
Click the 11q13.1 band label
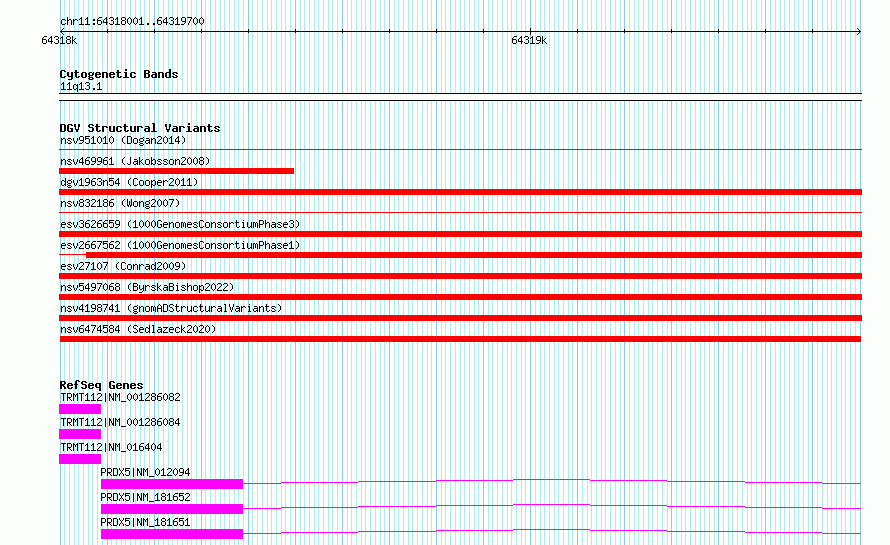[81, 86]
